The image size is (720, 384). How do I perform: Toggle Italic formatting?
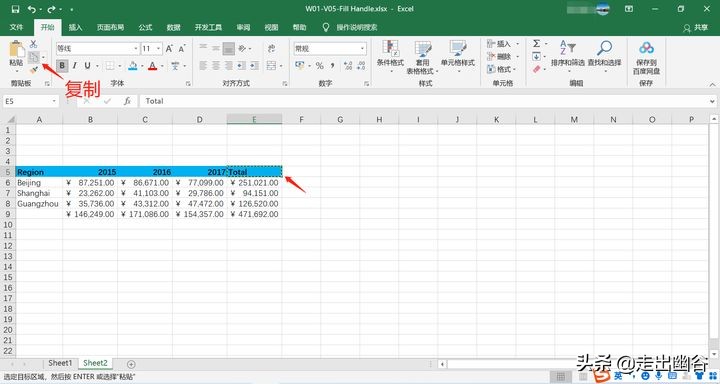(x=74, y=66)
